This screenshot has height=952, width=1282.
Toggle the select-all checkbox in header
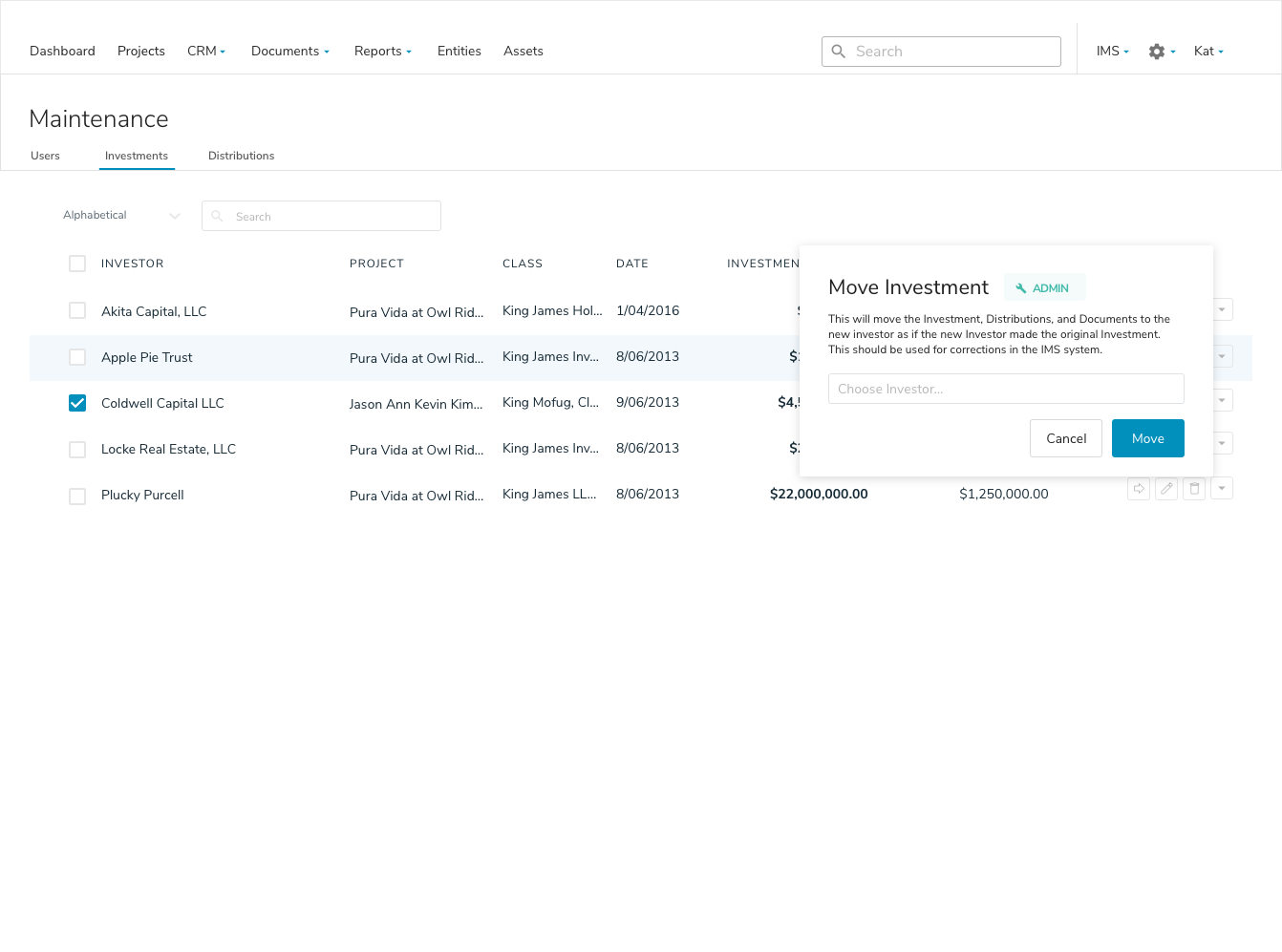(77, 264)
